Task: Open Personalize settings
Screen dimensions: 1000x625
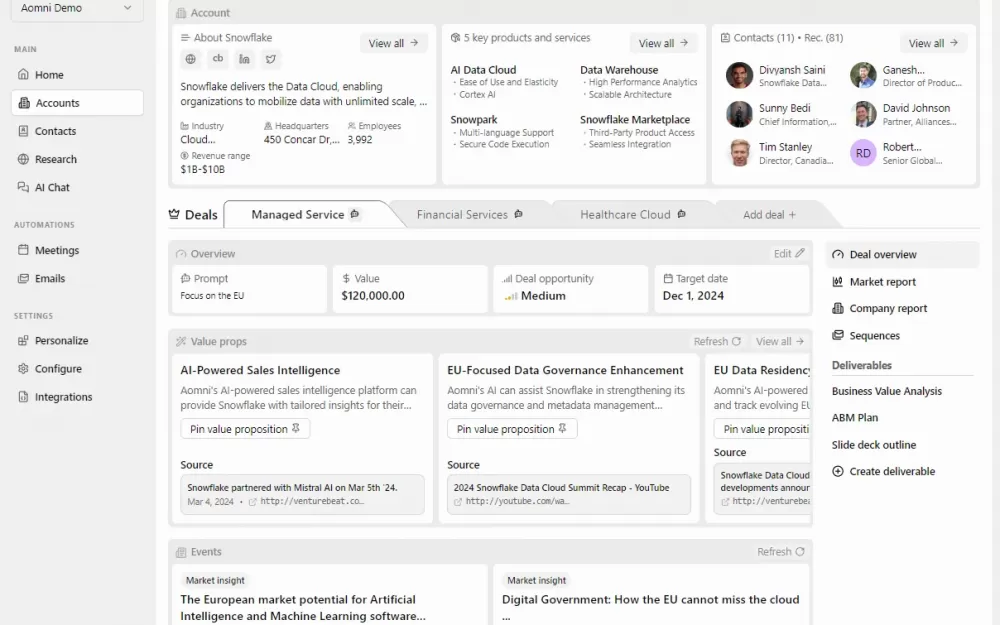Action: click(x=77, y=341)
